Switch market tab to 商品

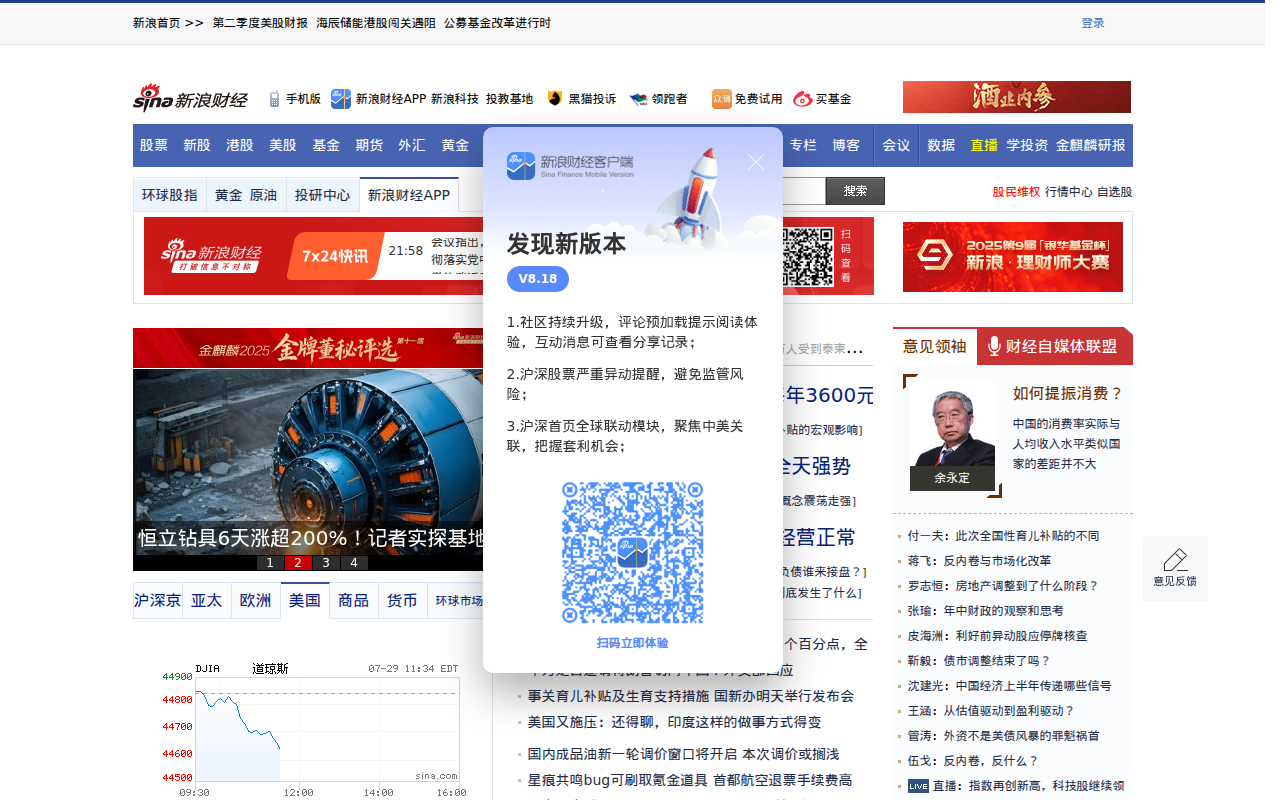pyautogui.click(x=353, y=600)
